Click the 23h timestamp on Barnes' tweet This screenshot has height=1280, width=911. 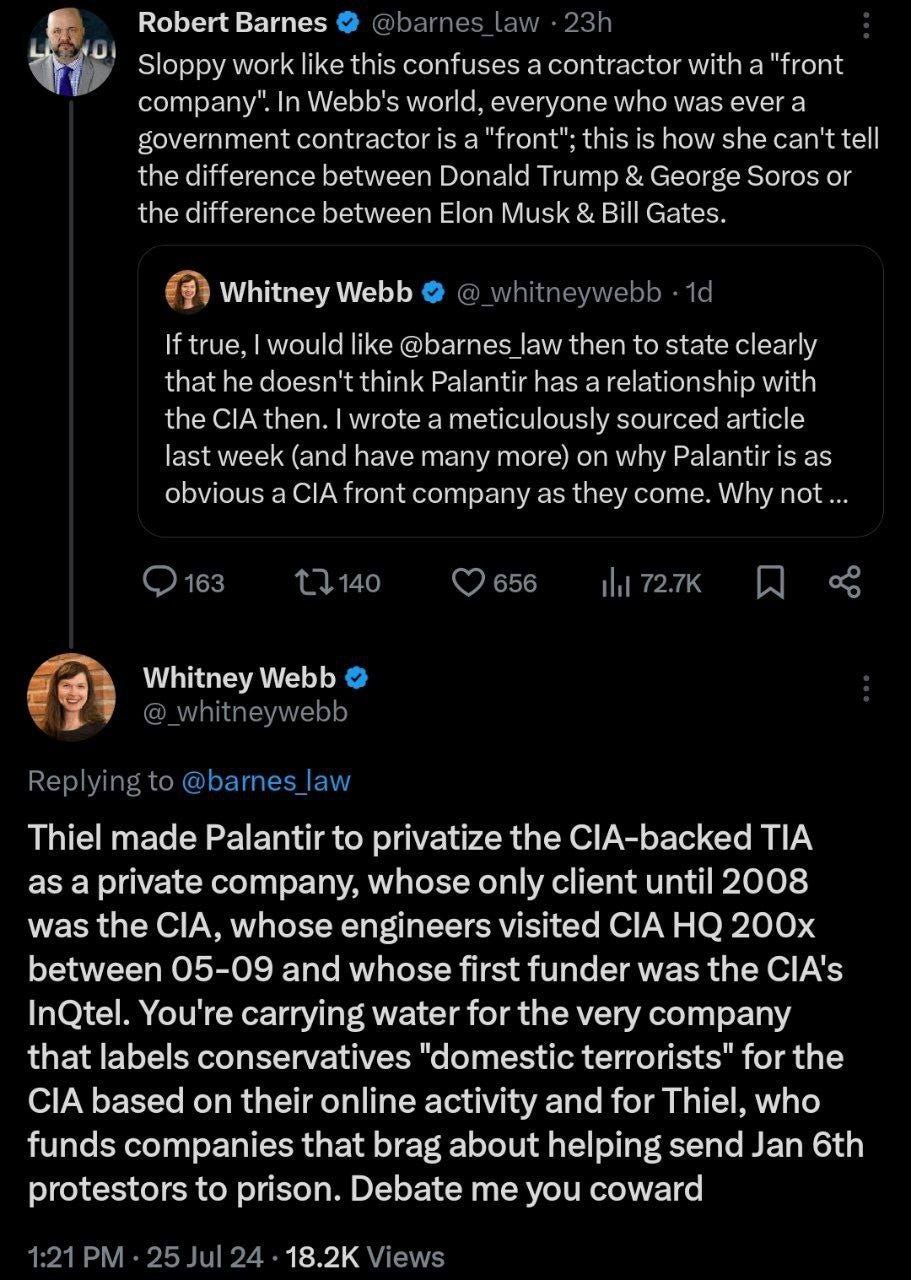(588, 23)
